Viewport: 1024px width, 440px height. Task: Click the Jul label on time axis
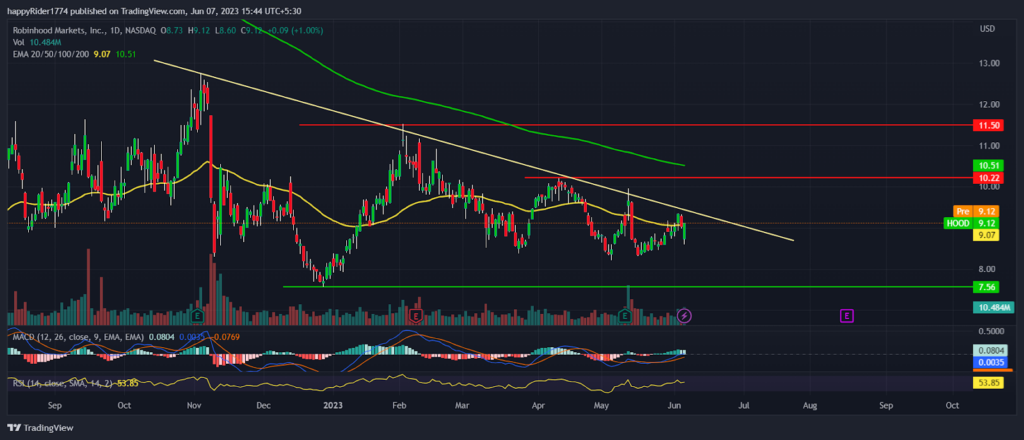[x=744, y=405]
